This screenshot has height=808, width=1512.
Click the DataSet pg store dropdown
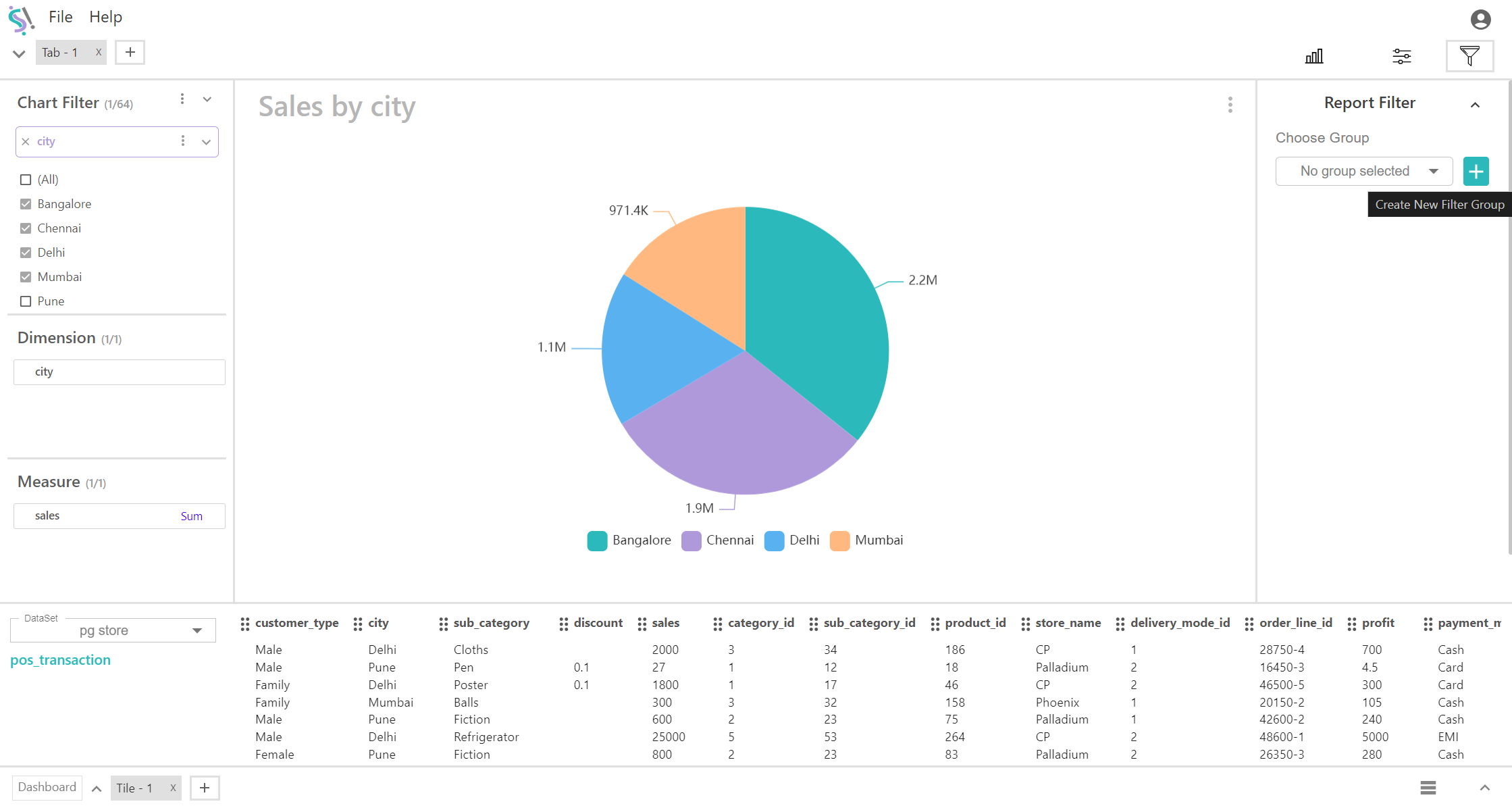click(x=113, y=629)
